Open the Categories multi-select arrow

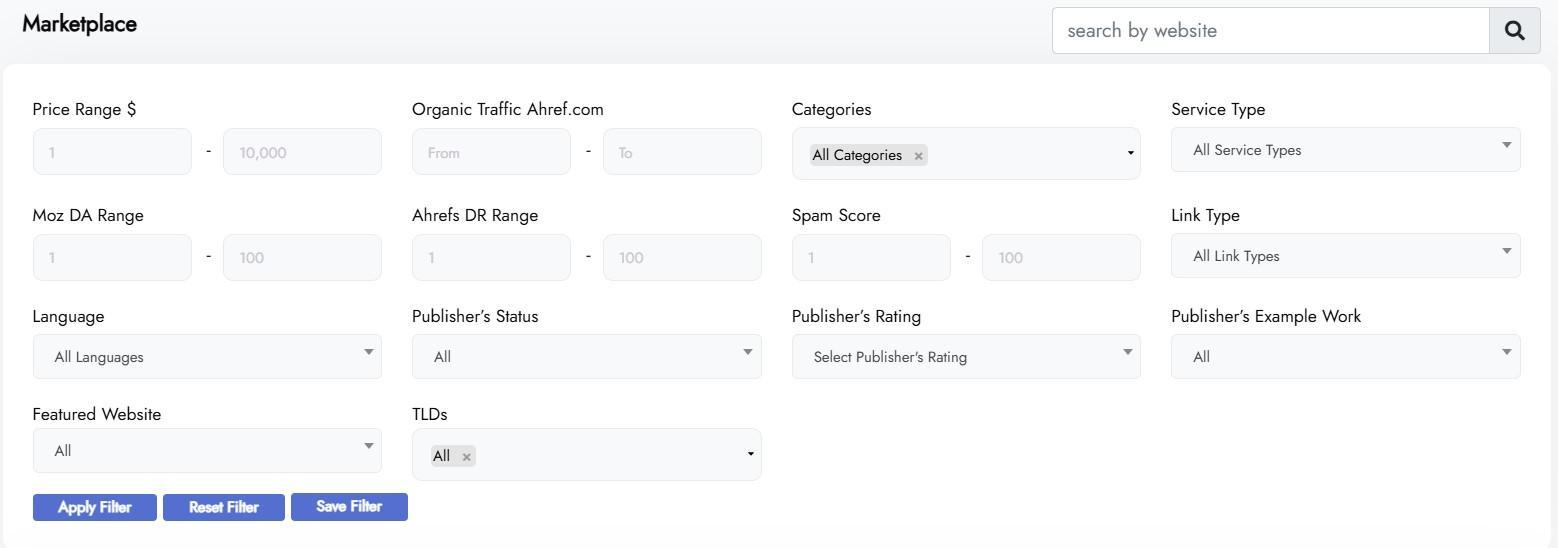pyautogui.click(x=1130, y=154)
